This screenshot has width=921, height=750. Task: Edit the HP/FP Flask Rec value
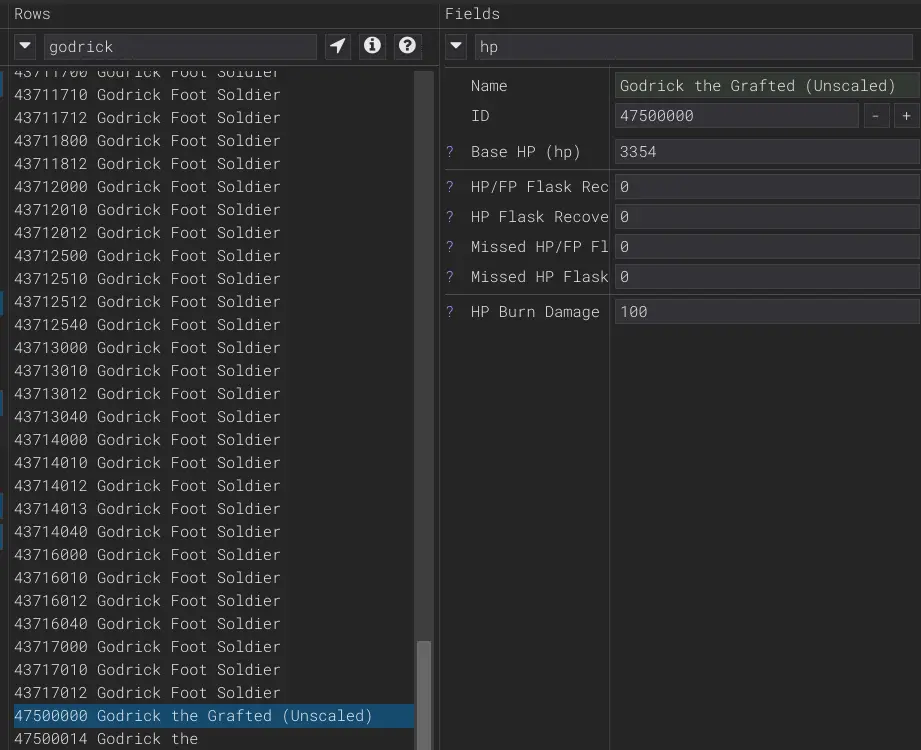pos(767,187)
